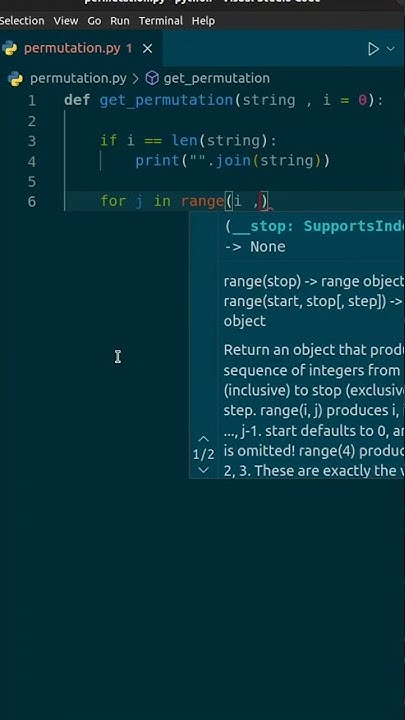
Task: Click get_permutation symbol in breadcrumb
Action: pyautogui.click(x=217, y=79)
